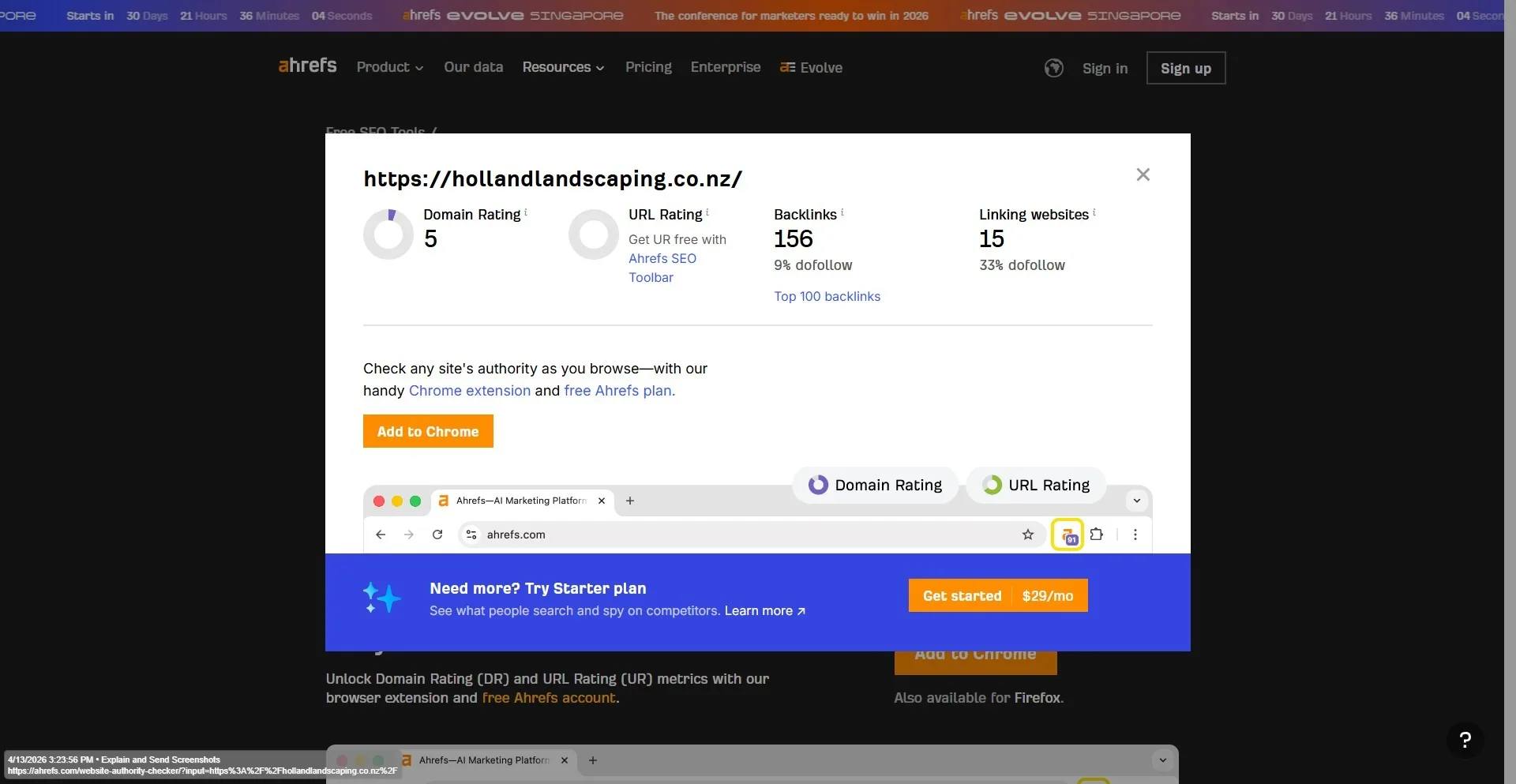
Task: Click the page's vertical scrollbar
Action: [1510, 392]
